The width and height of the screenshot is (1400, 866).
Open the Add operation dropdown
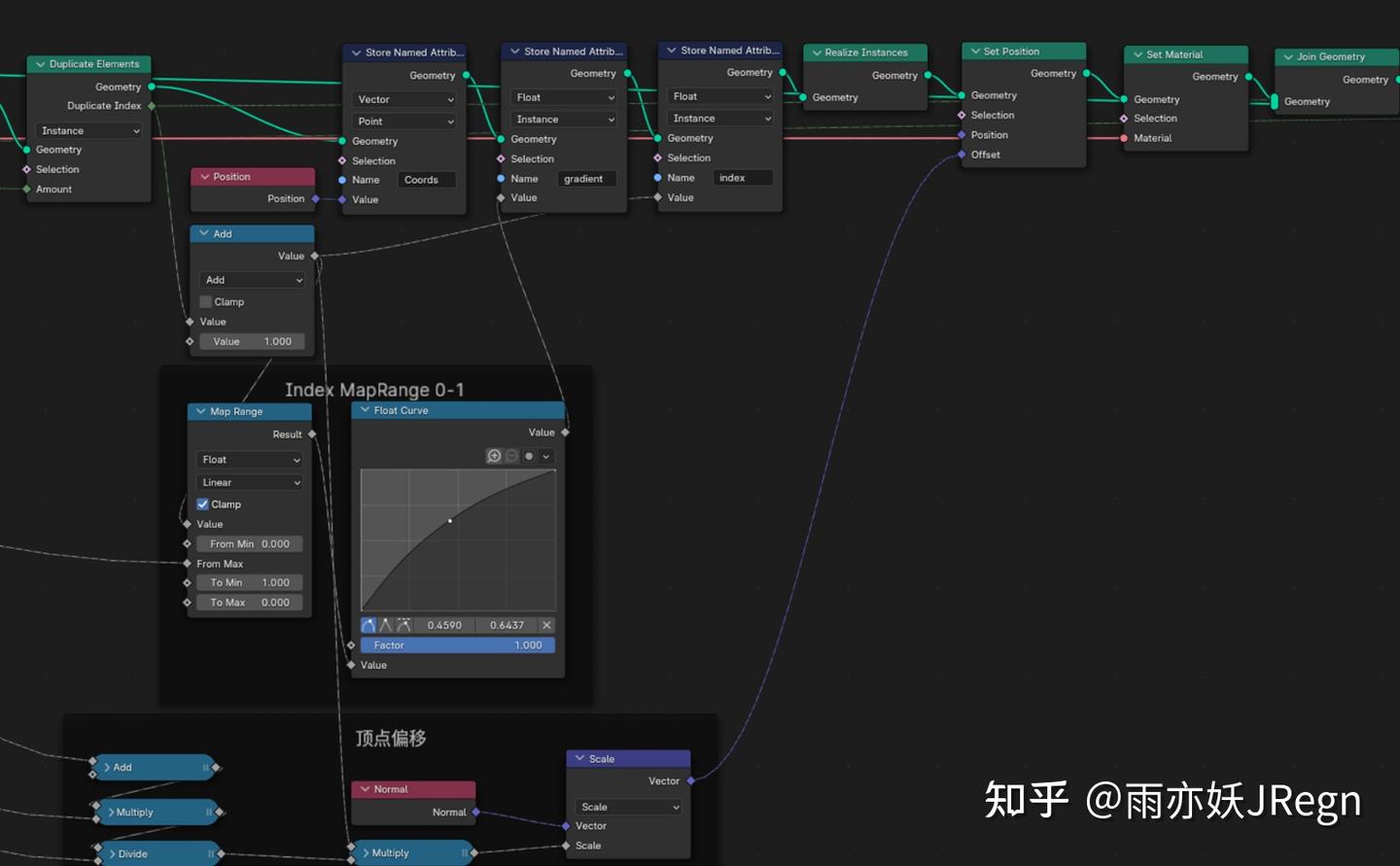tap(251, 279)
